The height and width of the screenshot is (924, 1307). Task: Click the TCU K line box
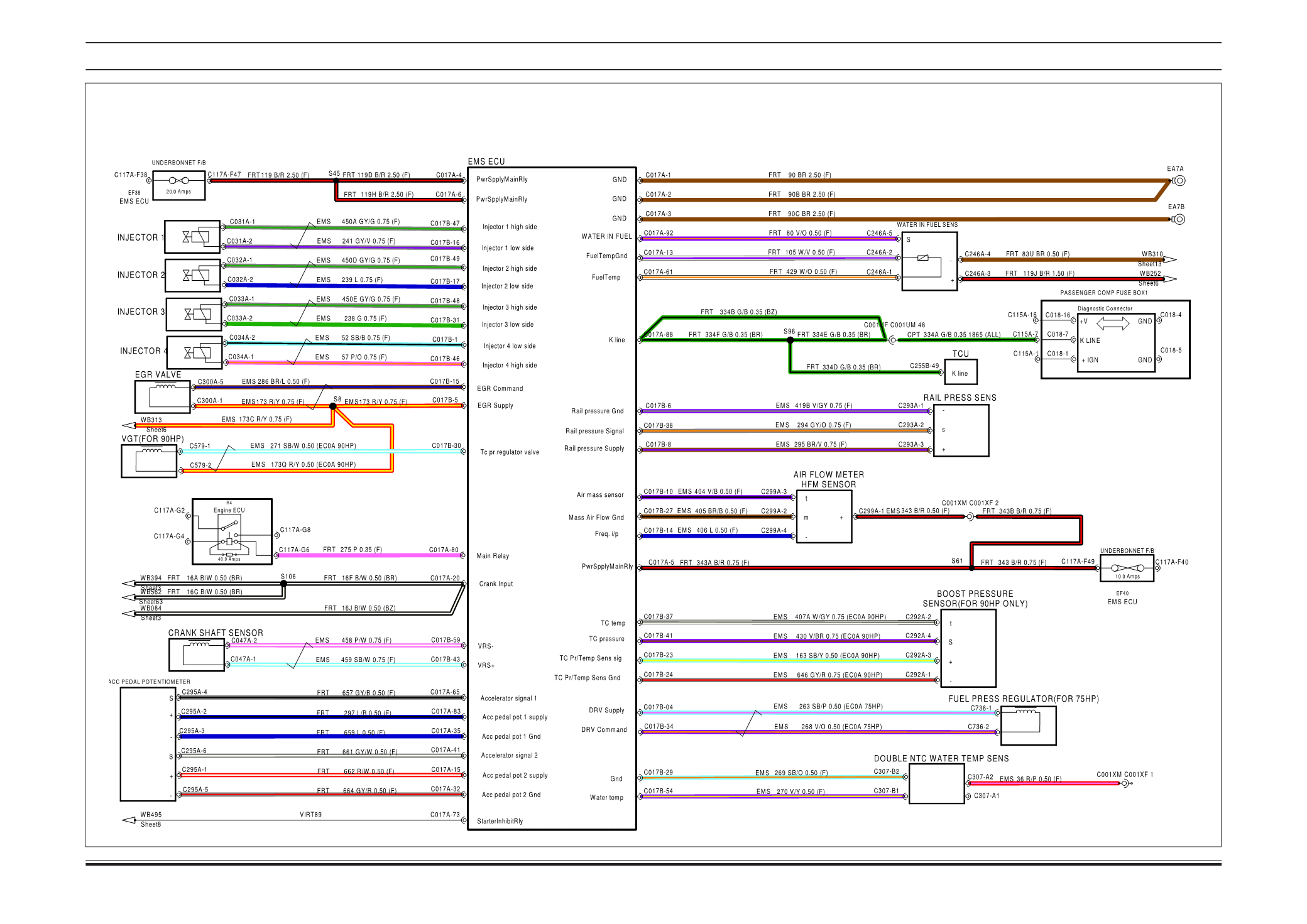pos(960,373)
